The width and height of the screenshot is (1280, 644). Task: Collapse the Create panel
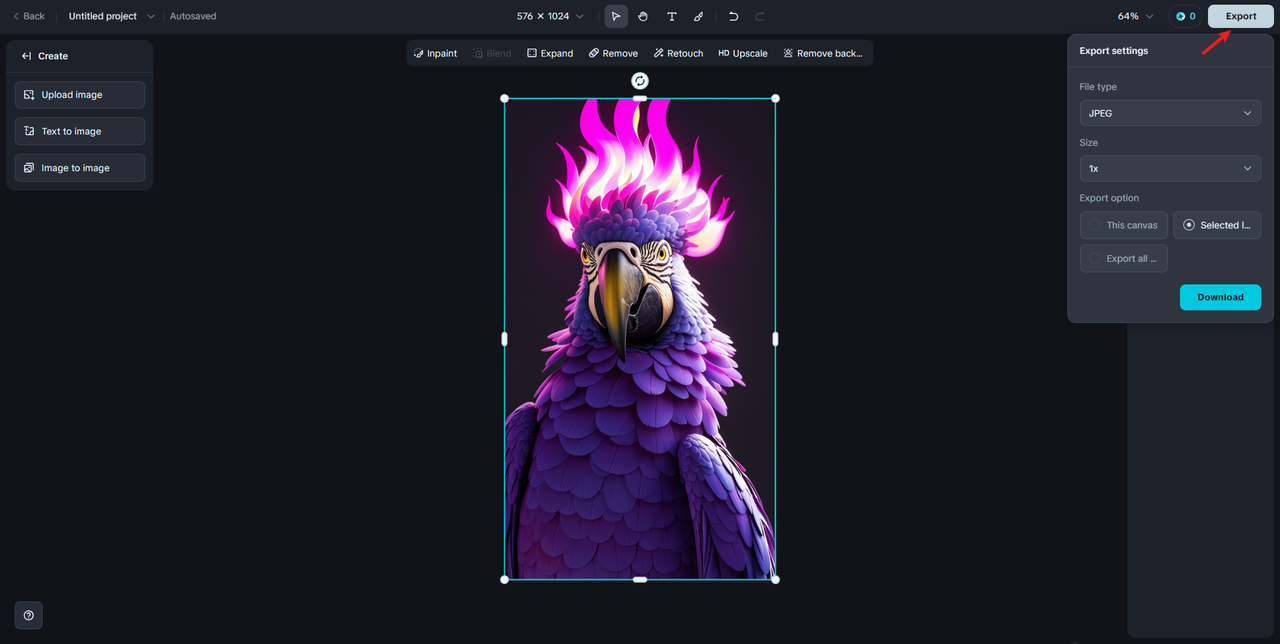[27, 56]
